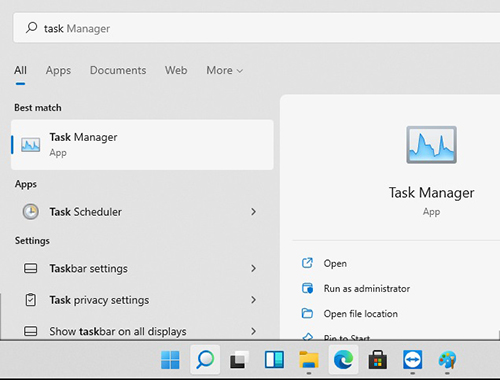500x380 pixels.
Task: Open File Explorer from the taskbar
Action: point(309,360)
